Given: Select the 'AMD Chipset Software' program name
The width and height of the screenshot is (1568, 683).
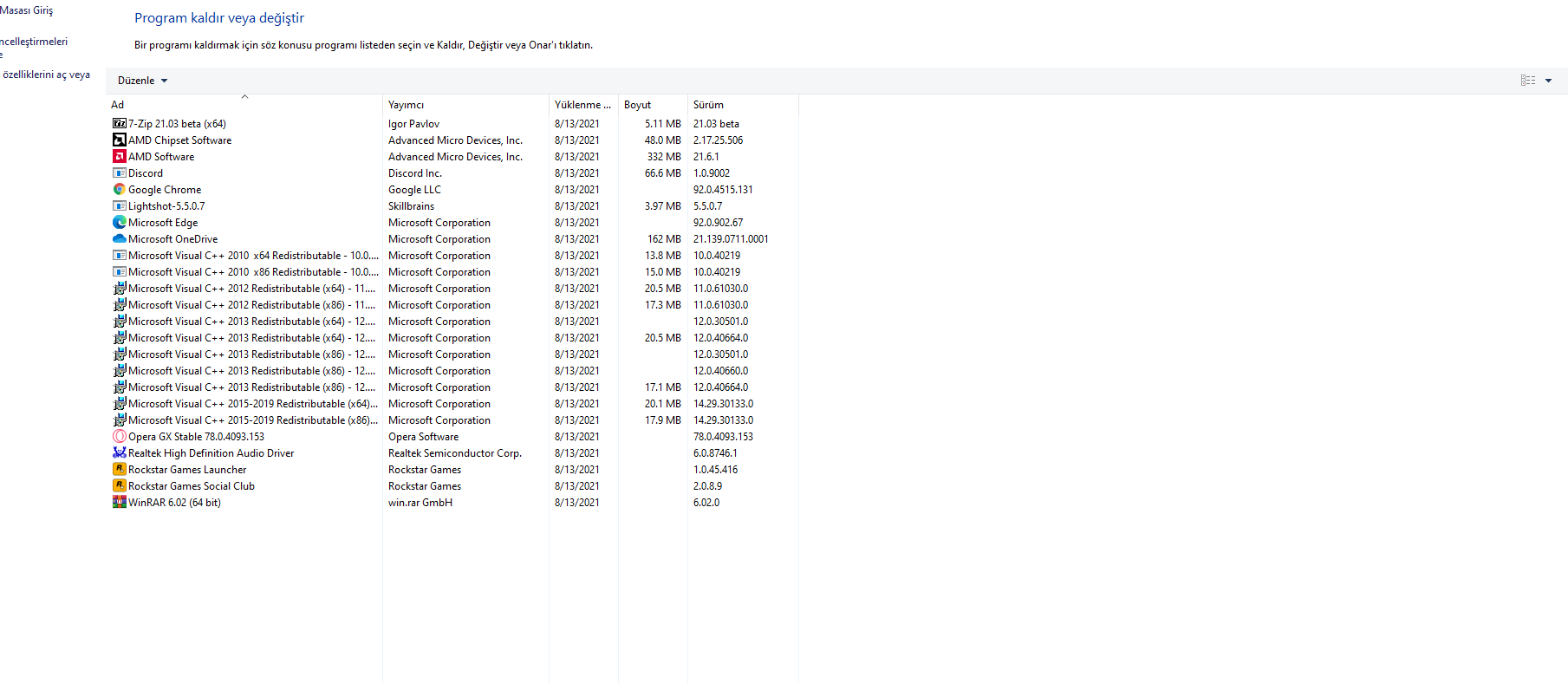Looking at the screenshot, I should [x=179, y=140].
